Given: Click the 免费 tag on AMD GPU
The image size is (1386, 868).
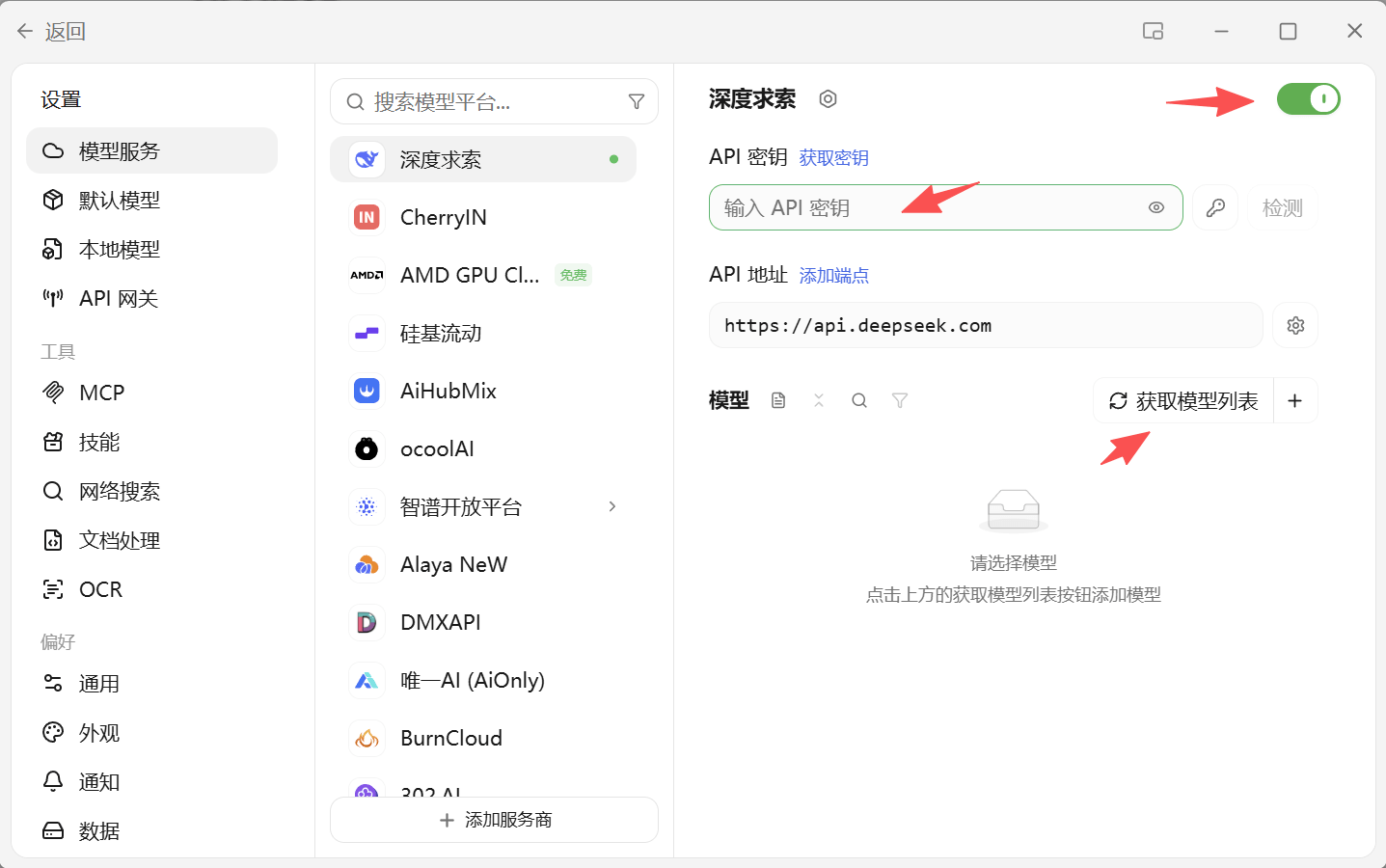Looking at the screenshot, I should 573,275.
